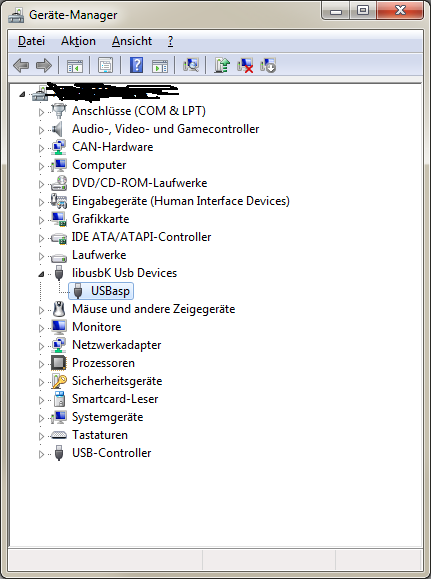This screenshot has width=431, height=579.
Task: Click Update driver software toolbar icon
Action: (222, 65)
